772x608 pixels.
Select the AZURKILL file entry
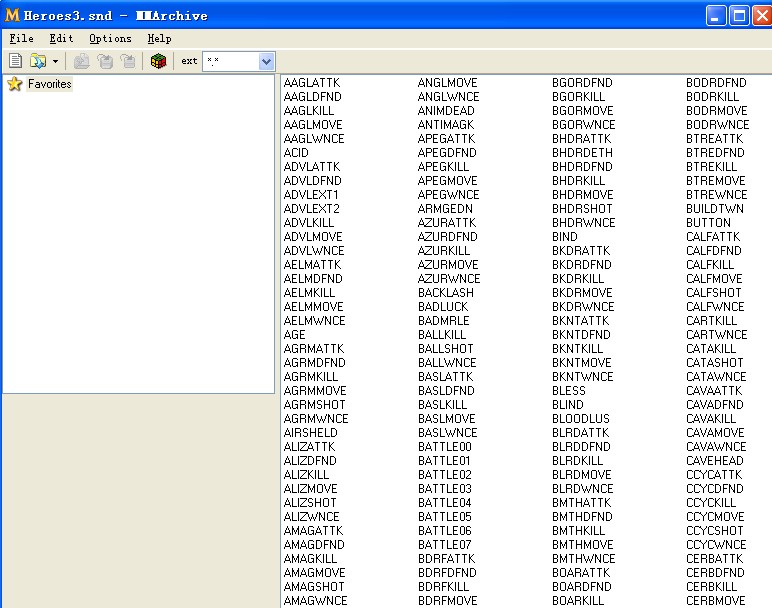[444, 251]
